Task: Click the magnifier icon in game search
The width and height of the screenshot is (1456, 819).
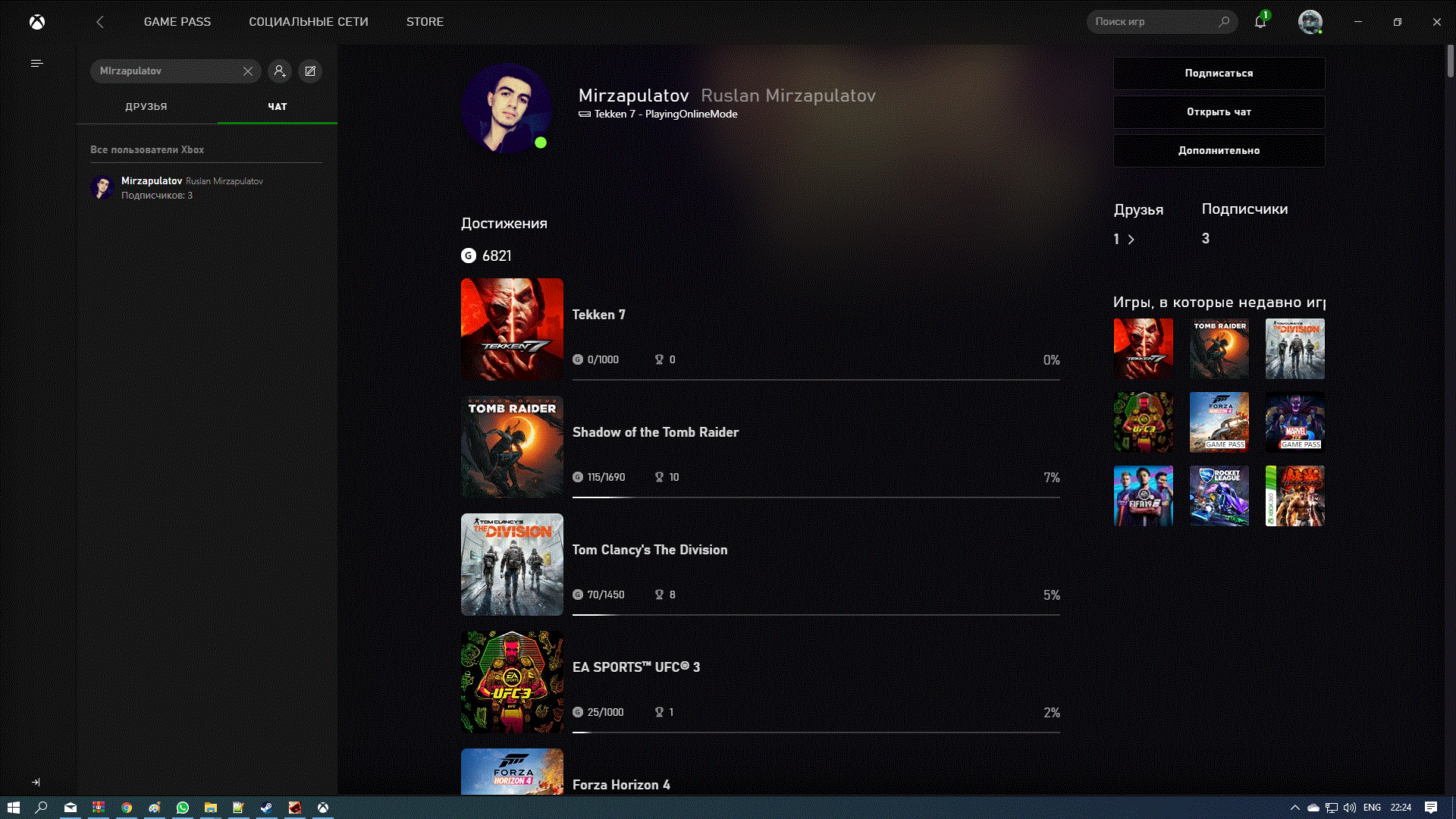Action: (1223, 22)
